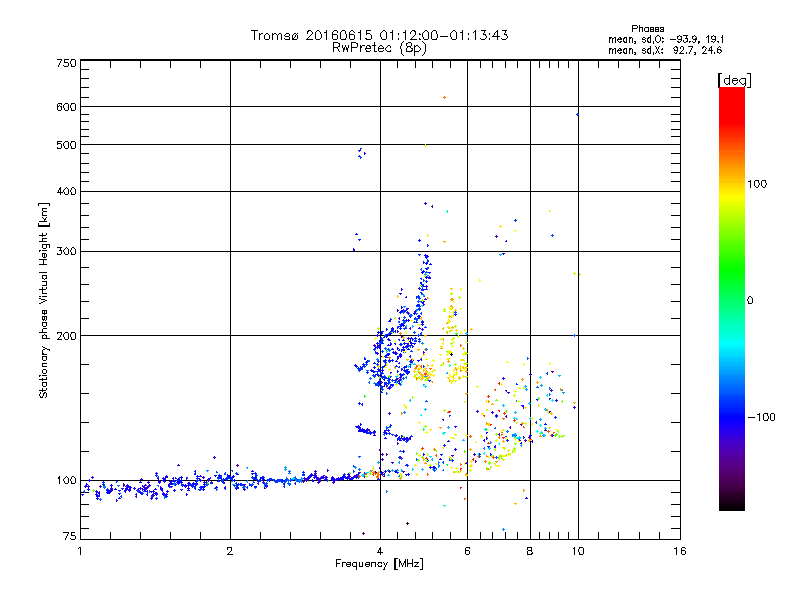This screenshot has width=800, height=600.
Task: Click the y-axis '75' tick label
Action: point(70,536)
